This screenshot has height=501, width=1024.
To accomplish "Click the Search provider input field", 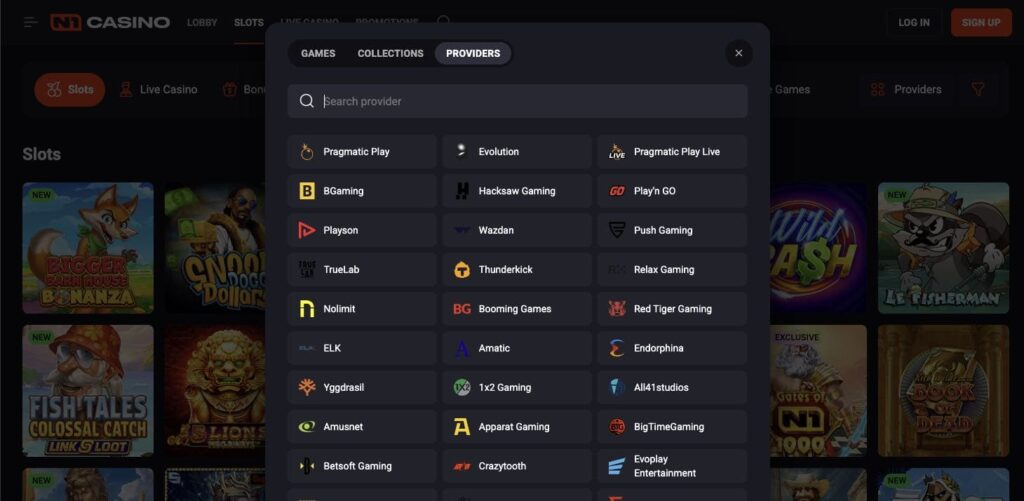I will (530, 101).
